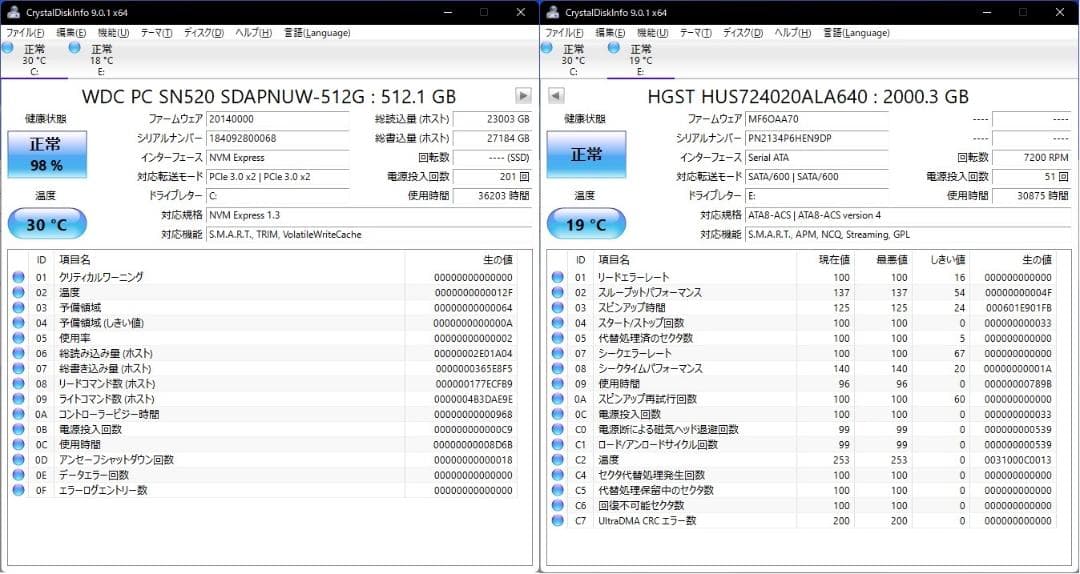Image resolution: width=1080 pixels, height=574 pixels.
Task: Click previous disk arrow in right window
Action: tap(557, 96)
